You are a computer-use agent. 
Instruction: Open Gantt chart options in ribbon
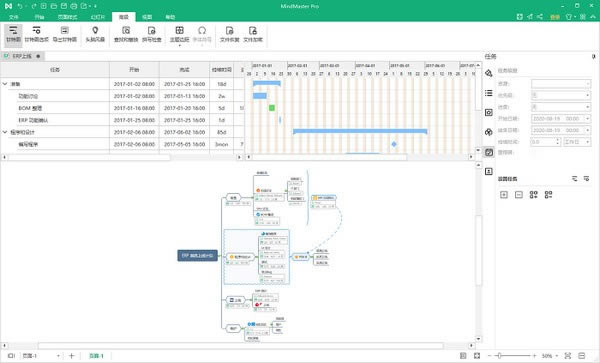(x=36, y=34)
